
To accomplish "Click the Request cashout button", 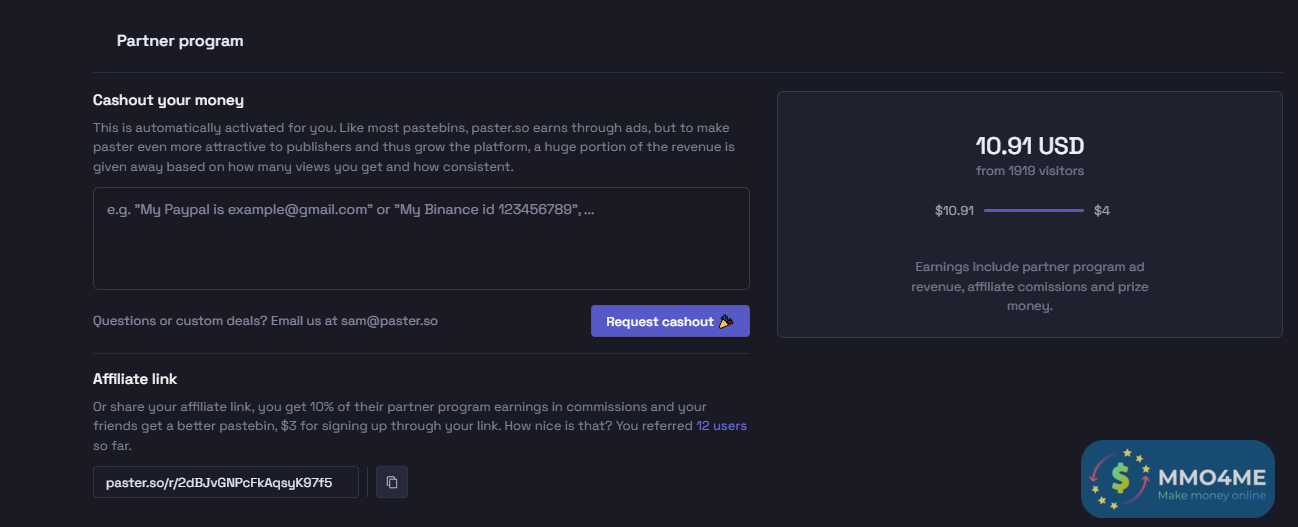I will [x=670, y=321].
